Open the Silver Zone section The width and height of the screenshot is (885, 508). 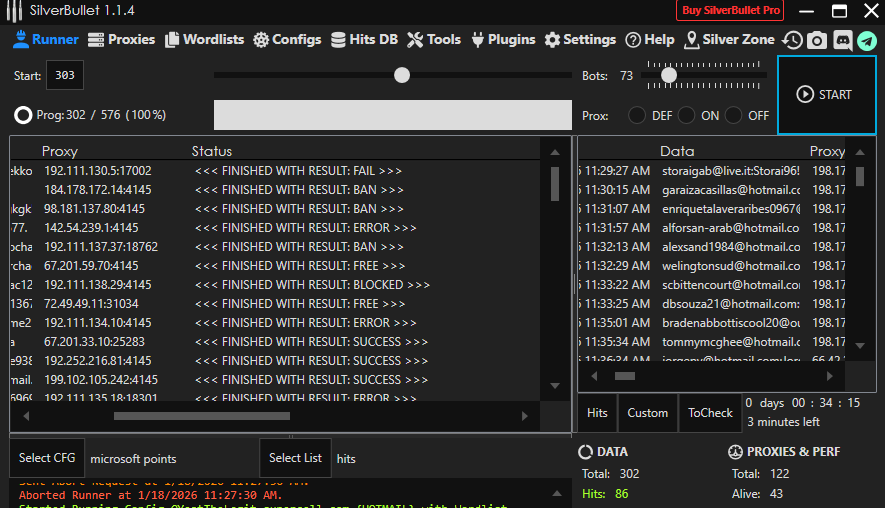[729, 40]
